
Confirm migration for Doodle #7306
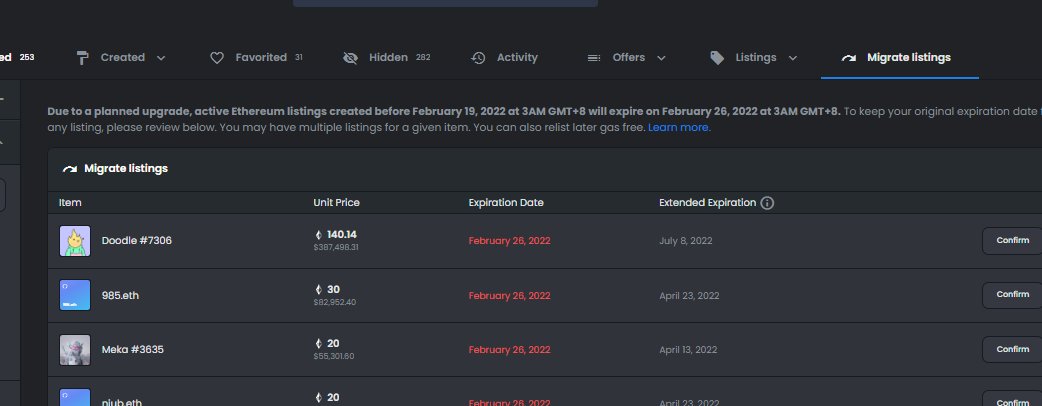click(x=1012, y=241)
